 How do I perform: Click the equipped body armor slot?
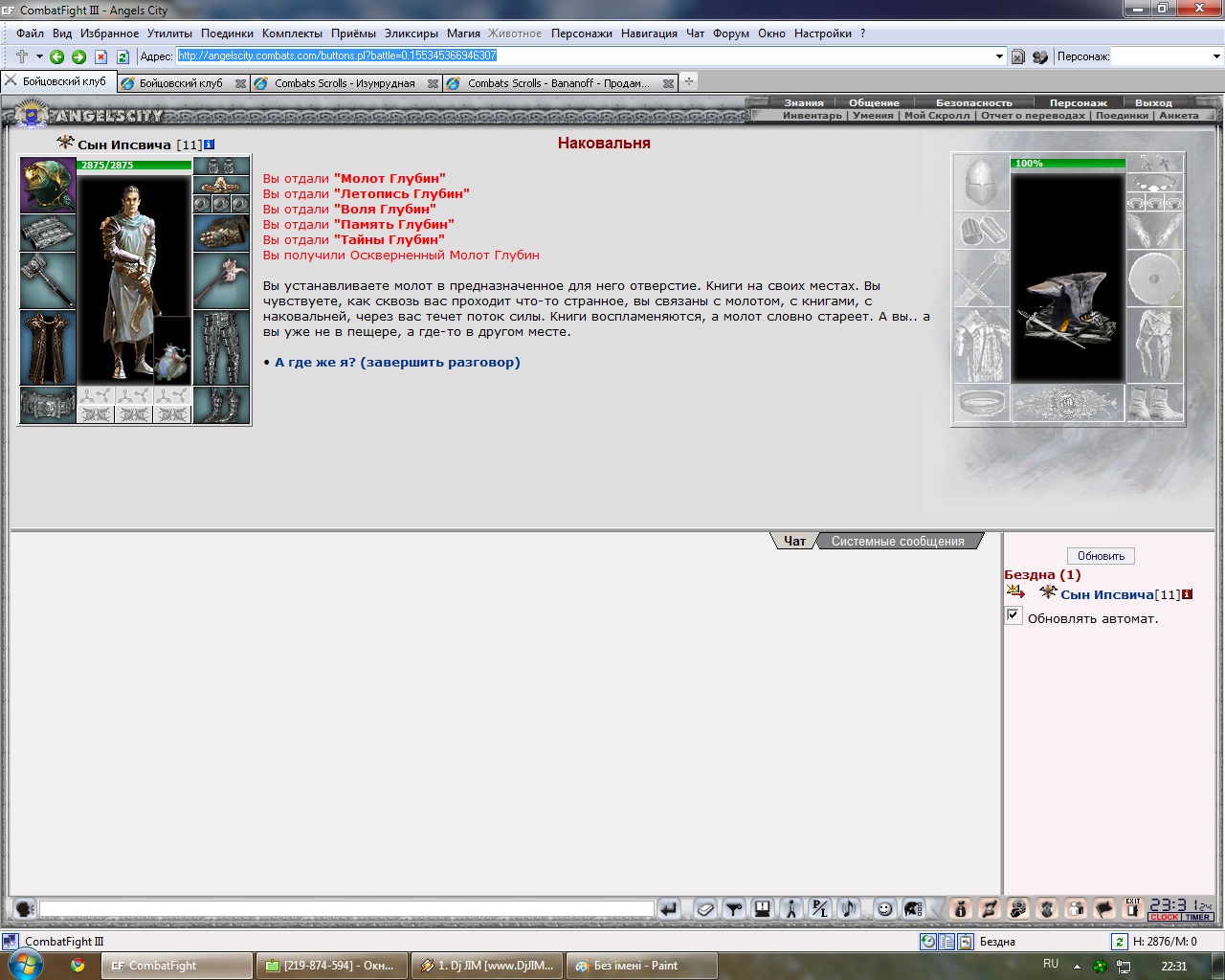(48, 347)
